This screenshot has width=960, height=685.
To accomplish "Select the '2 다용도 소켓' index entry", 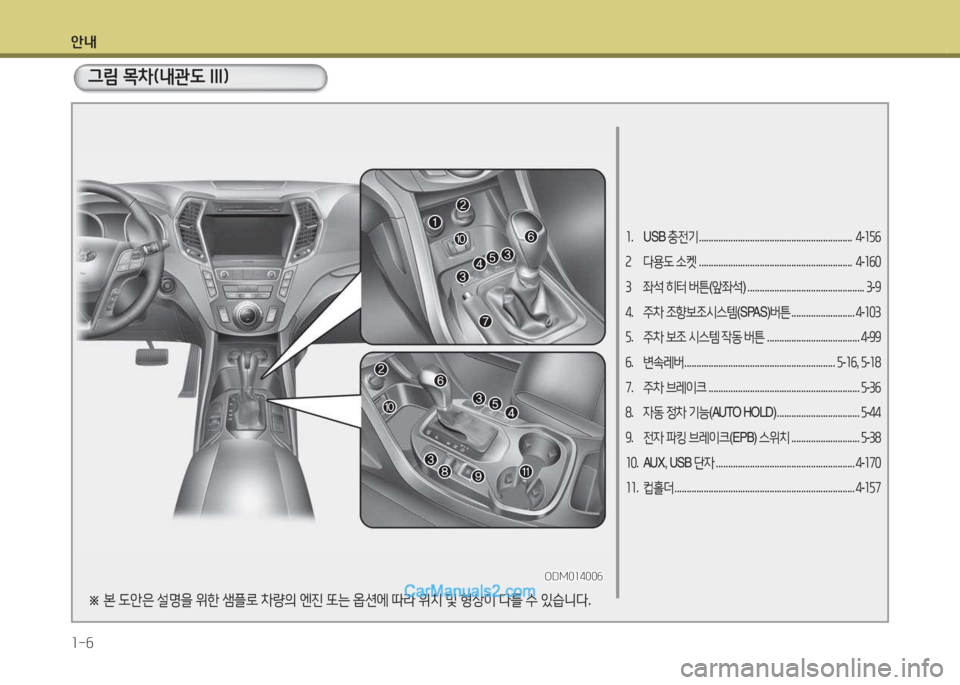I will [753, 262].
